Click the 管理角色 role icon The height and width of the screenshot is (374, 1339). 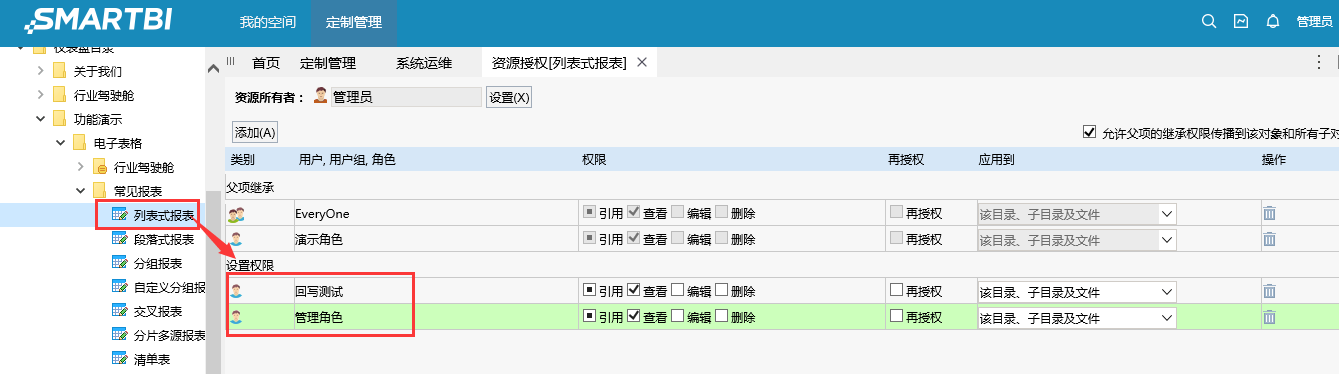click(x=236, y=318)
